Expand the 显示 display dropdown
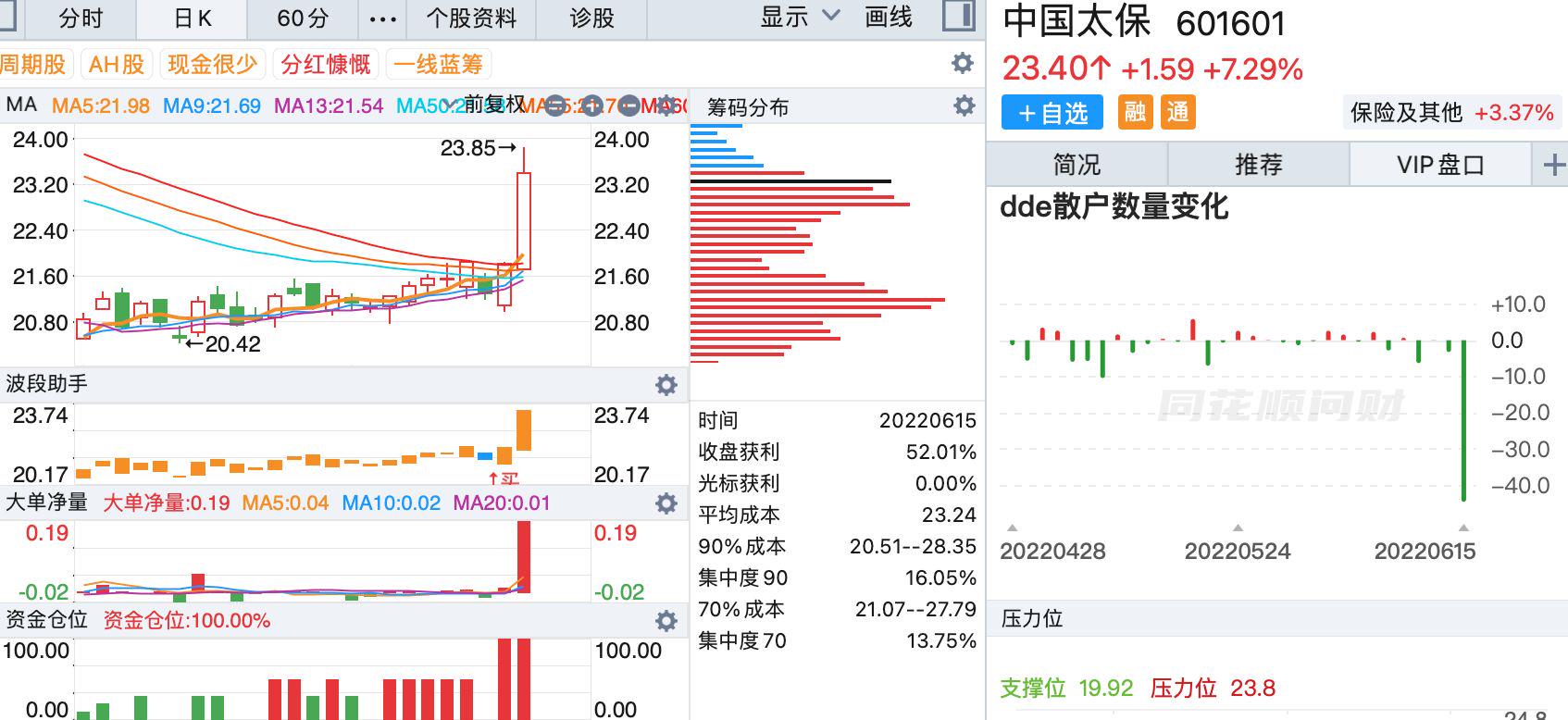1568x720 pixels. pos(800,17)
